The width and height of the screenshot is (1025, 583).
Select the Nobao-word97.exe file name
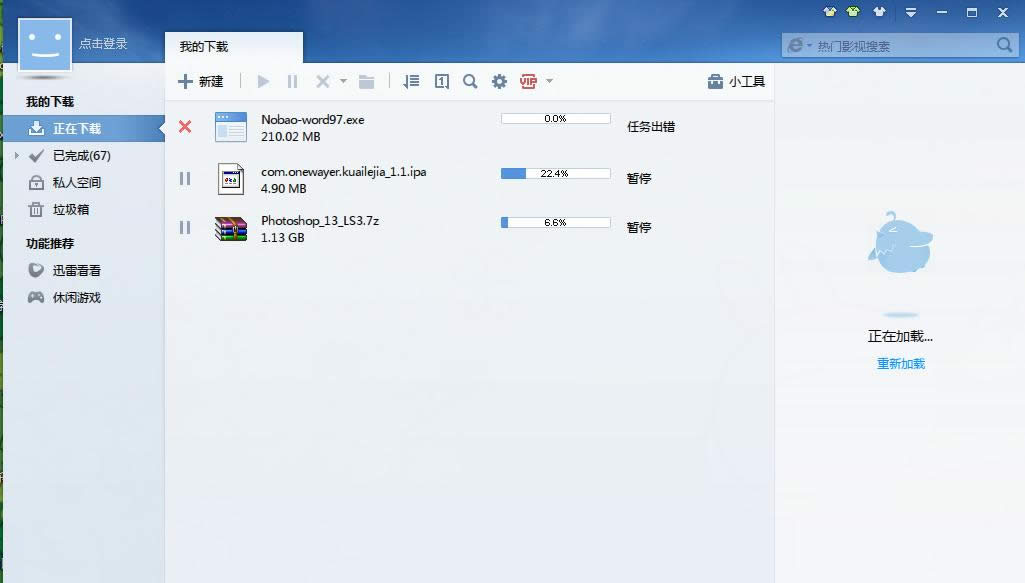coord(312,120)
